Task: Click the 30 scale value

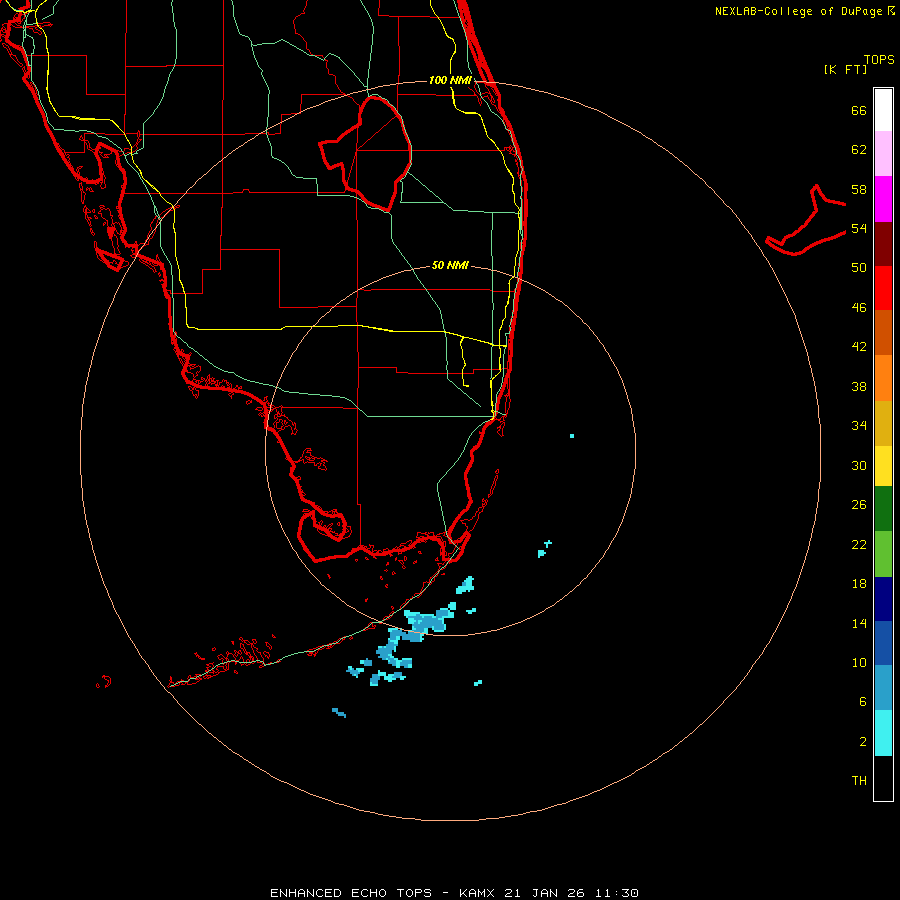Action: point(859,465)
